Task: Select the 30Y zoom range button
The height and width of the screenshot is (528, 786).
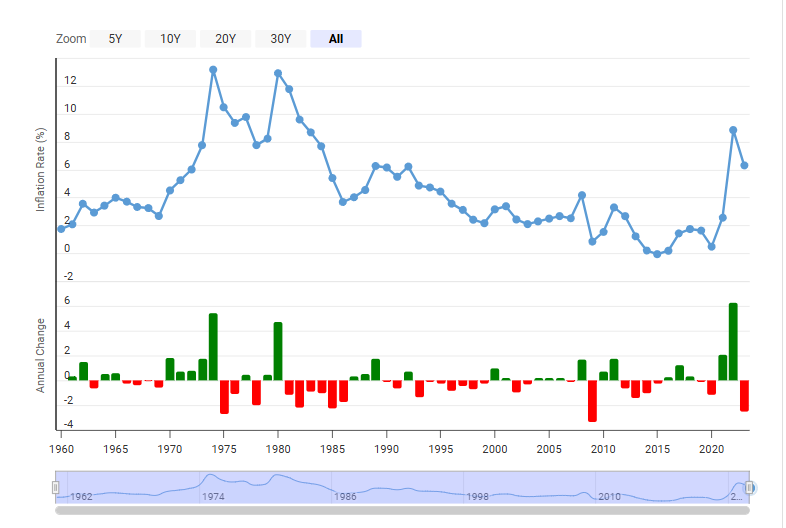Action: click(281, 39)
